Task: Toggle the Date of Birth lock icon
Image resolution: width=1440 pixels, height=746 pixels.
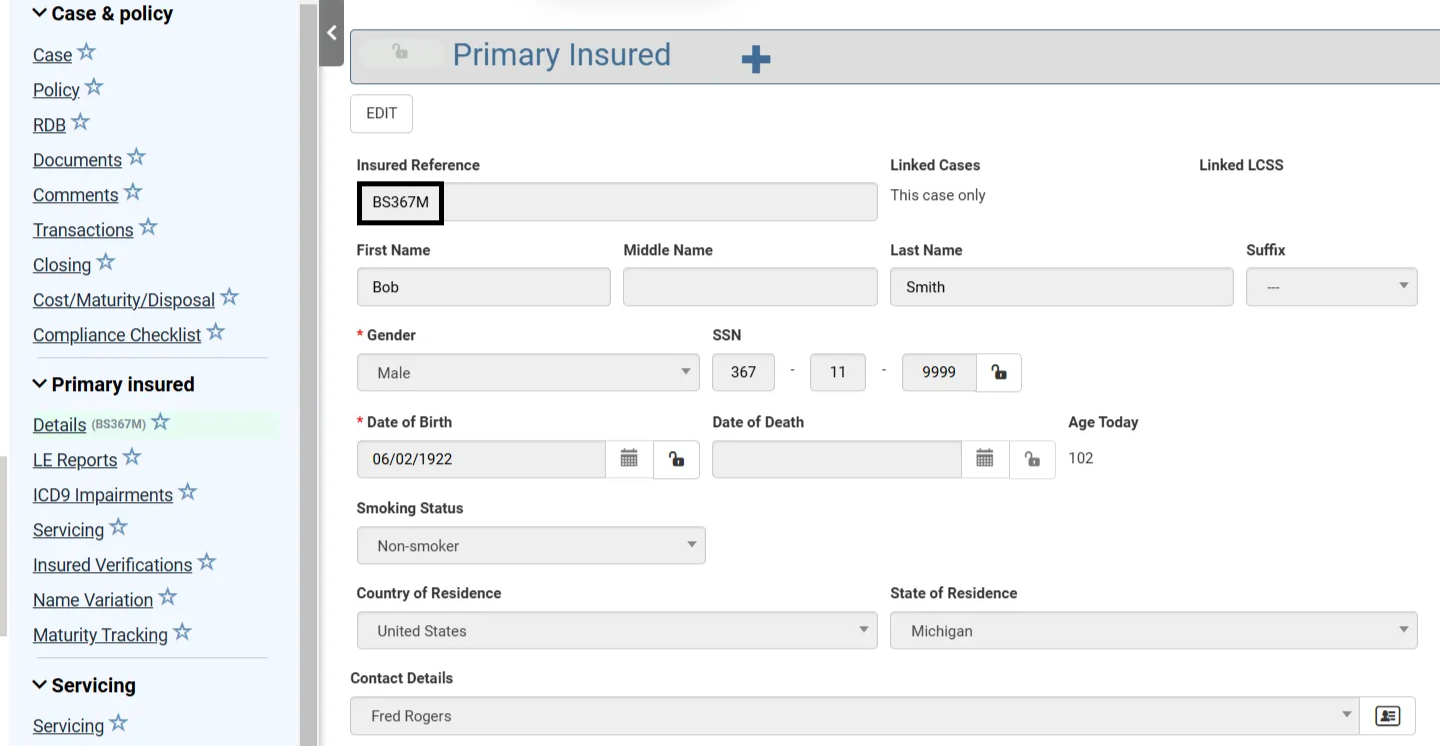Action: click(x=677, y=459)
